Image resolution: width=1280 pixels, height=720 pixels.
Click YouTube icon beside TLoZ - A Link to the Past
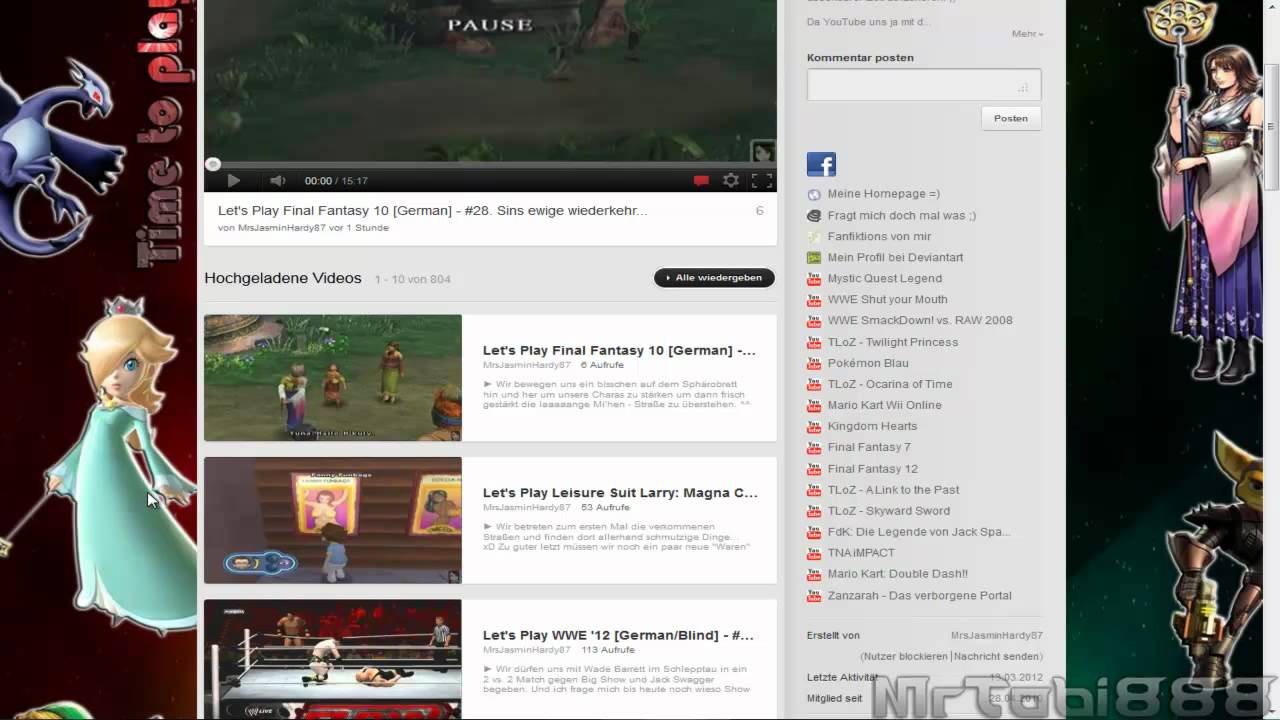pos(814,490)
